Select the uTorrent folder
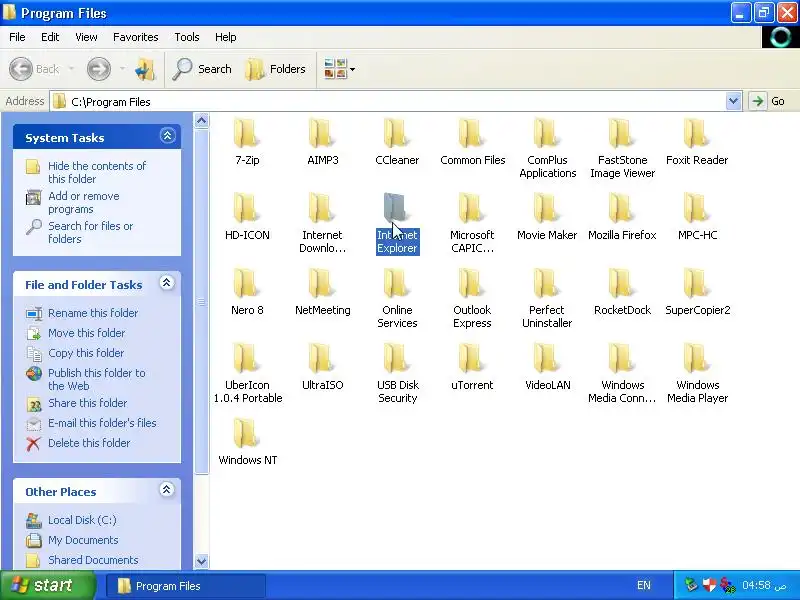This screenshot has width=800, height=600. pyautogui.click(x=472, y=366)
